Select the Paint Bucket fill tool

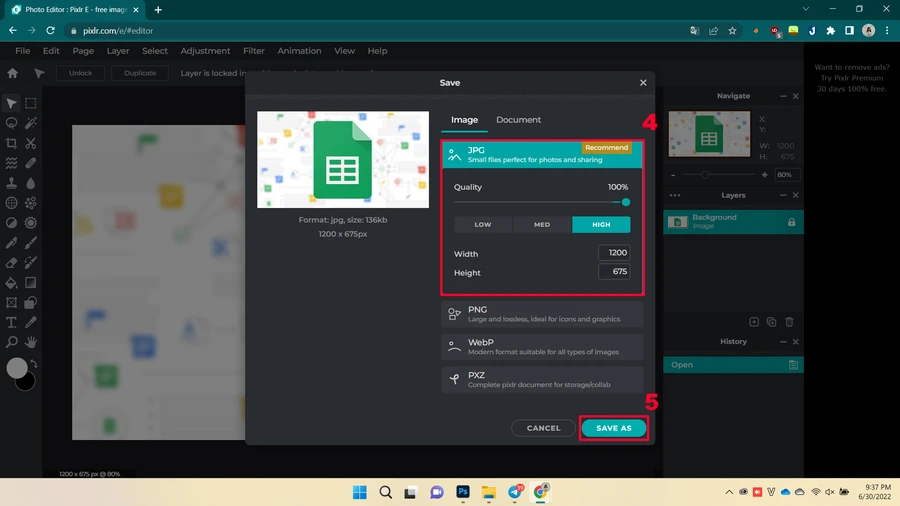11,283
